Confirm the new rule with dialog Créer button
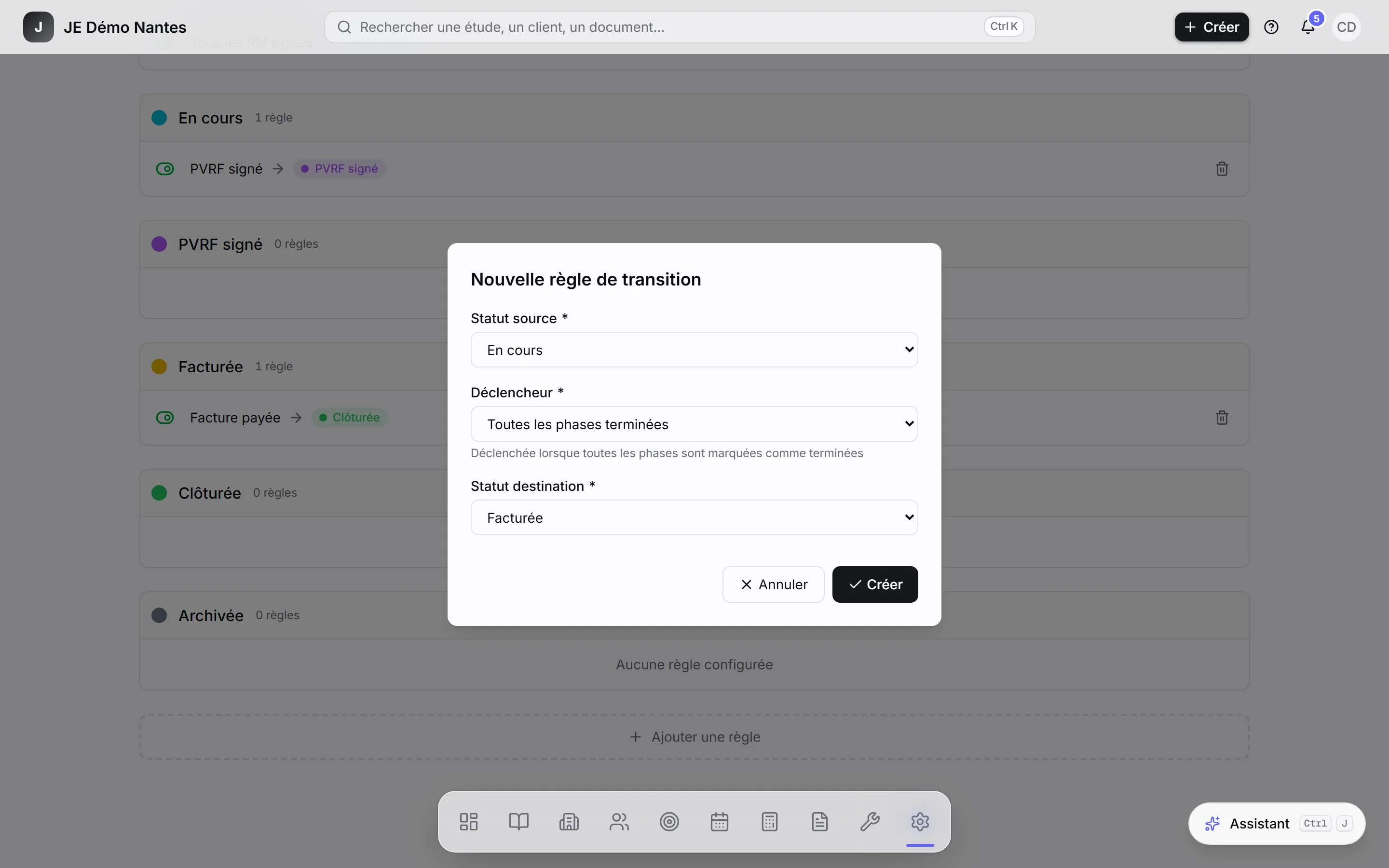This screenshot has width=1389, height=868. tap(875, 584)
